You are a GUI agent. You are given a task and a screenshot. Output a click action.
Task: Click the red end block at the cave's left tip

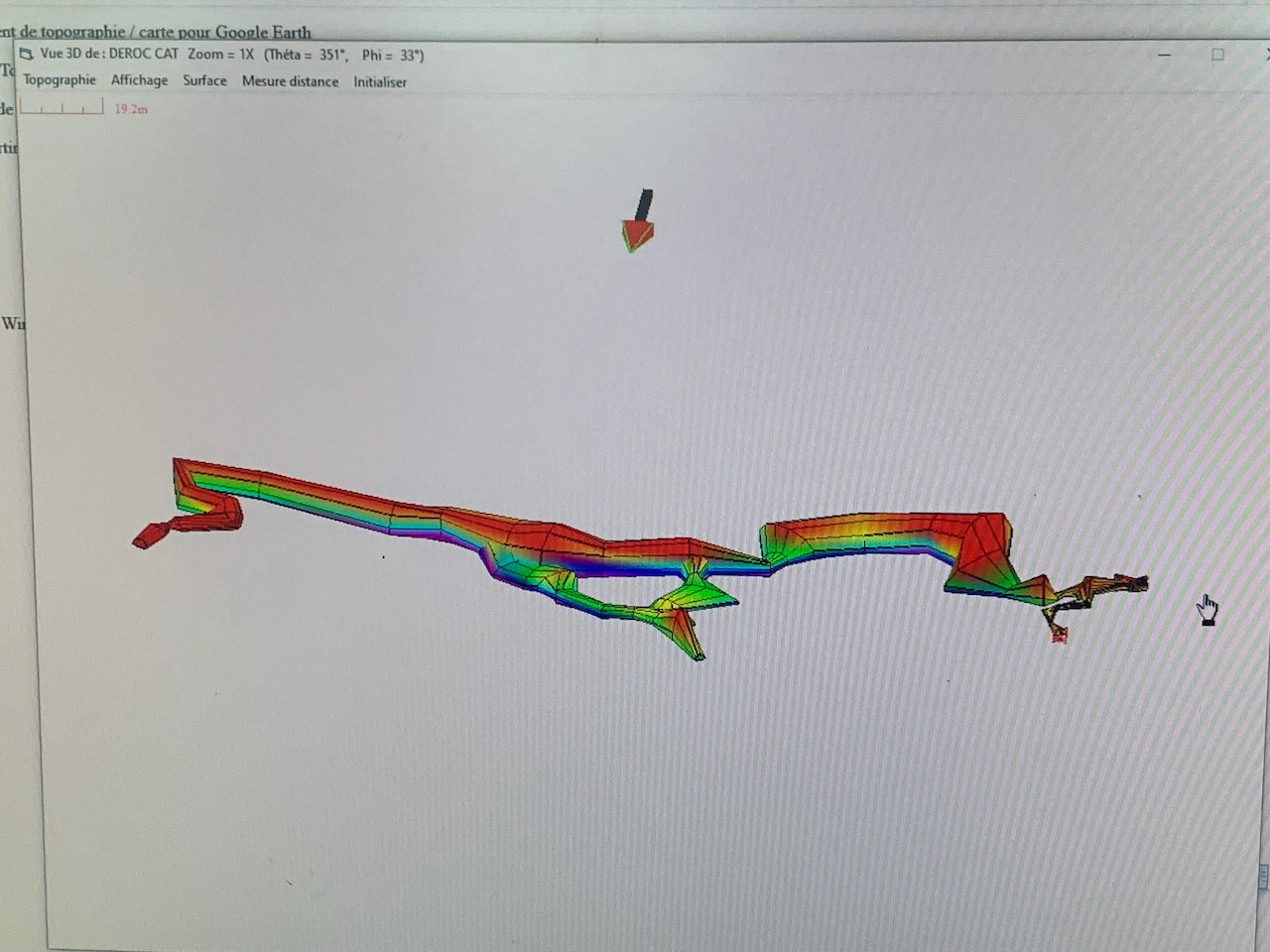point(149,536)
